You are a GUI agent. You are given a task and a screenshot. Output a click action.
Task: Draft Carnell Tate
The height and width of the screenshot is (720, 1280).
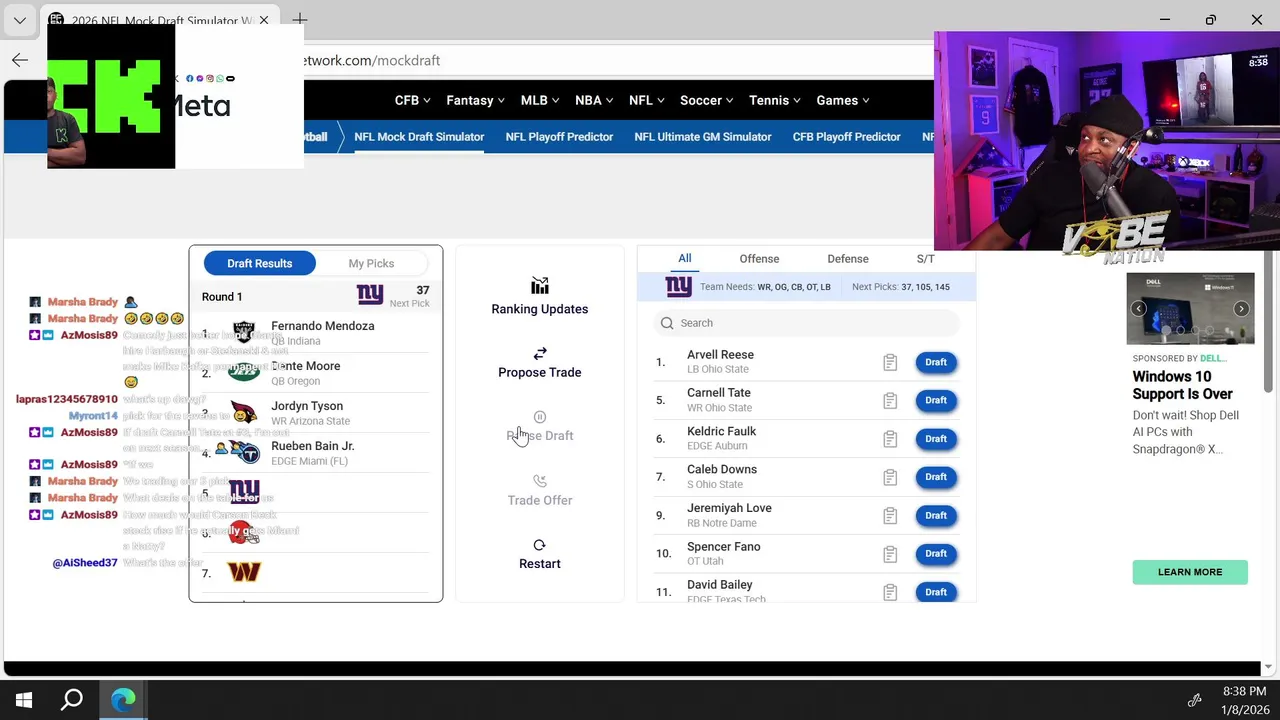[x=936, y=400]
